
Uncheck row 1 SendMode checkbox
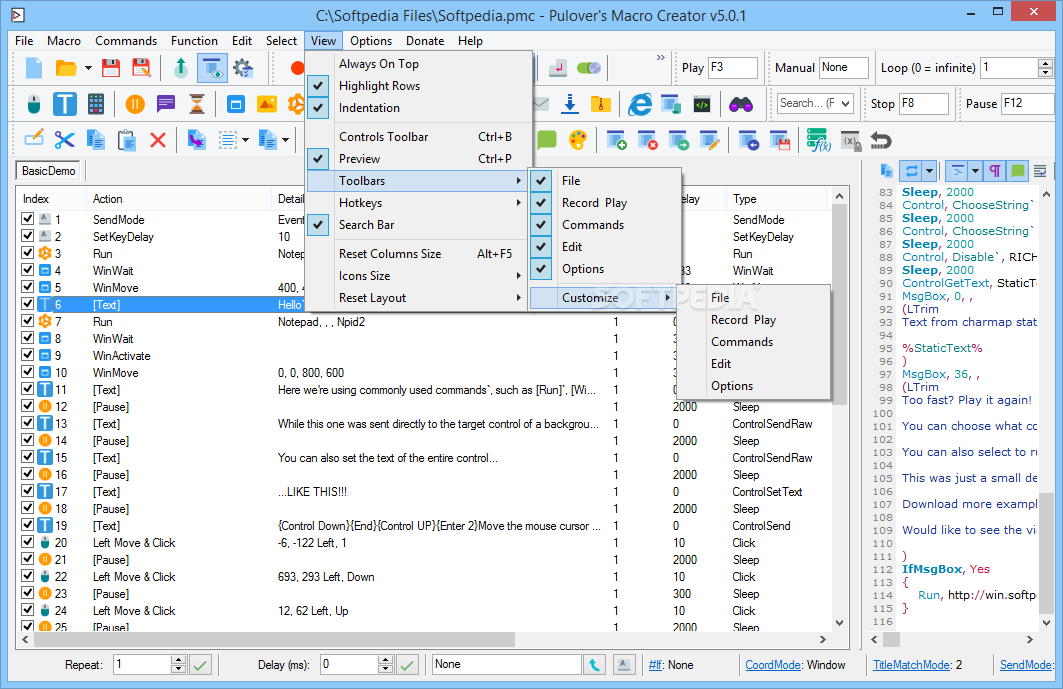(x=27, y=219)
